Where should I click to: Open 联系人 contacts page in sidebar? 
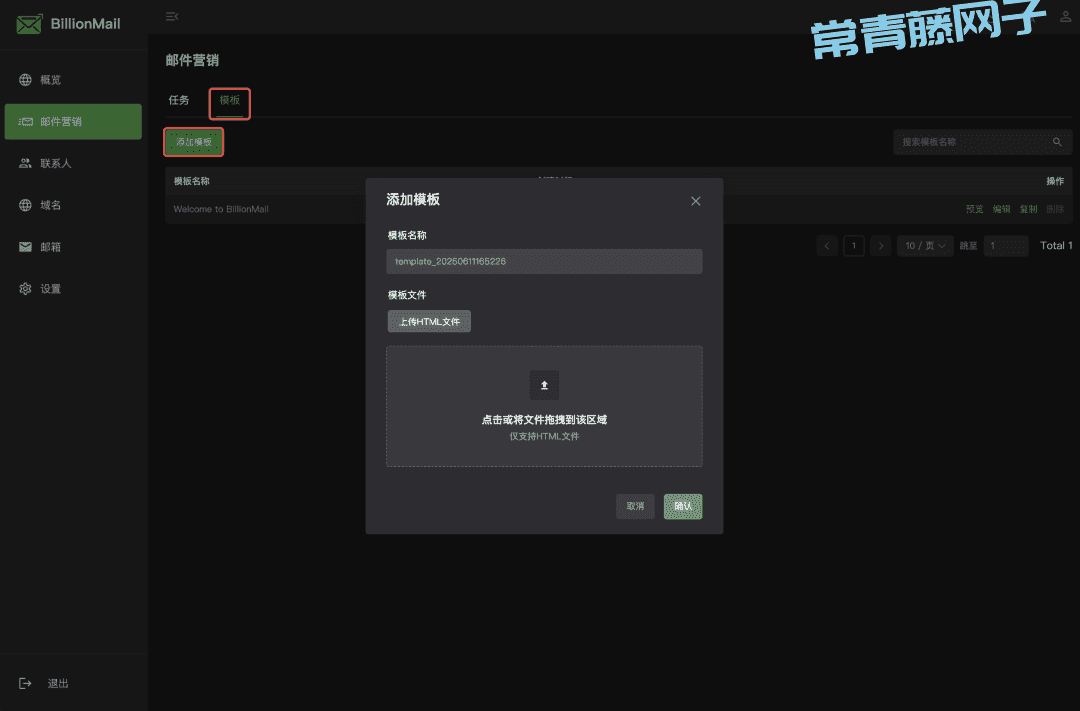(x=55, y=163)
